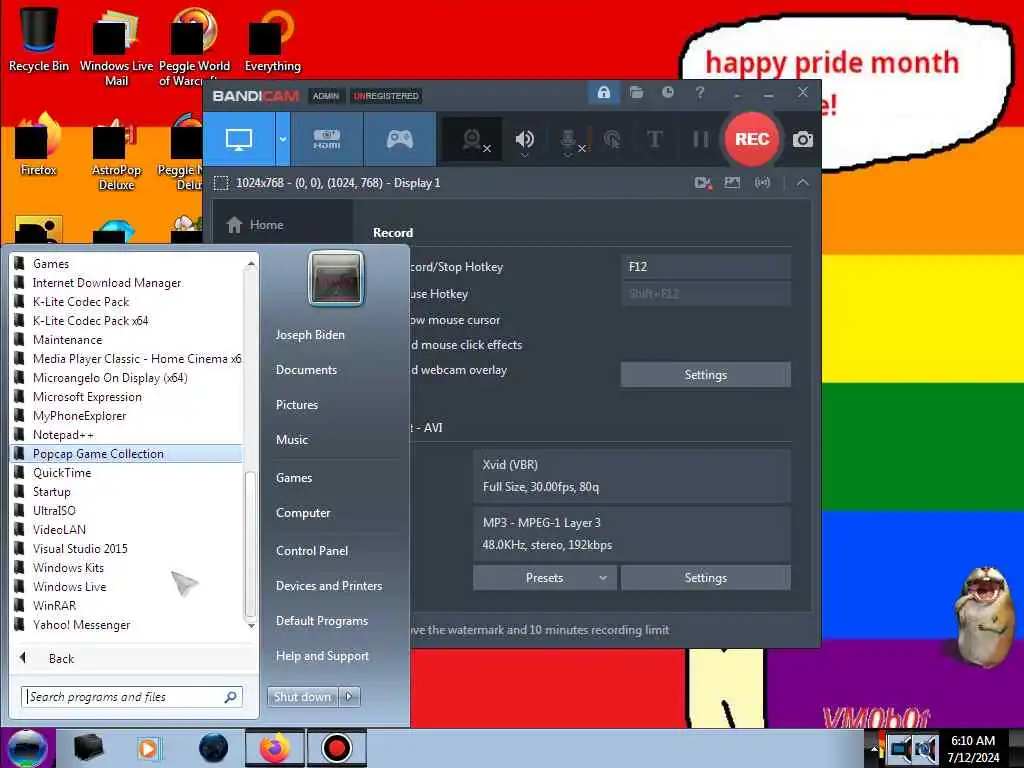Open Firefox from the taskbar
The height and width of the screenshot is (768, 1024).
pyautogui.click(x=275, y=748)
